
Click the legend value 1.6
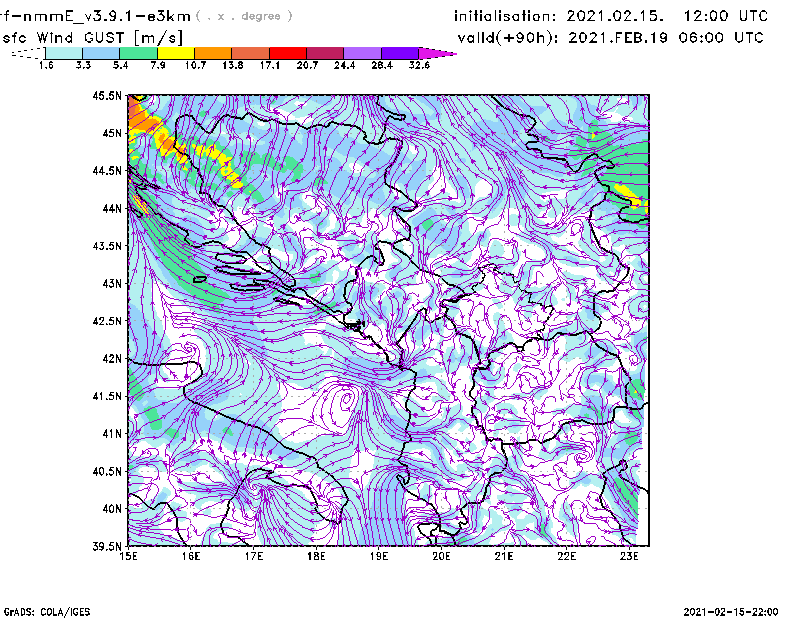(x=46, y=65)
